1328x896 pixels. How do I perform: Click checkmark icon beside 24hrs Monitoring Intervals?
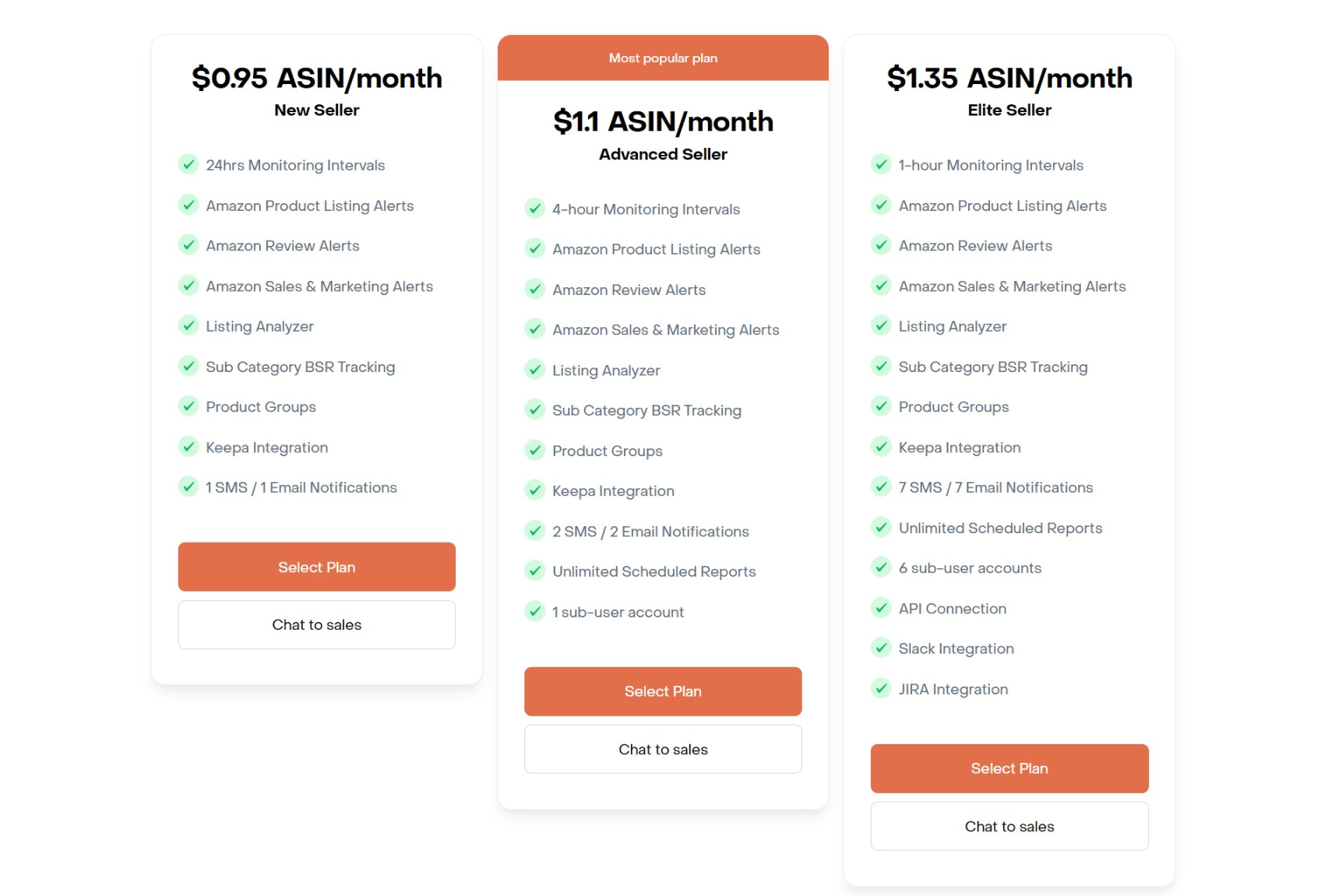pos(188,164)
